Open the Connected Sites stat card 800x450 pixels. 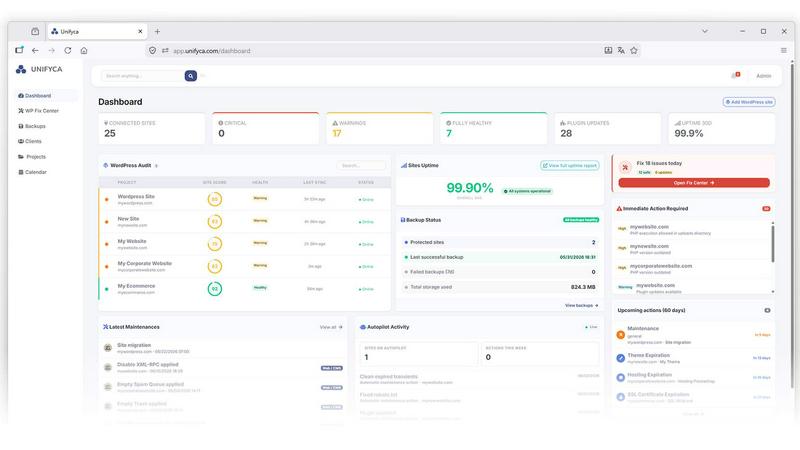pos(152,129)
